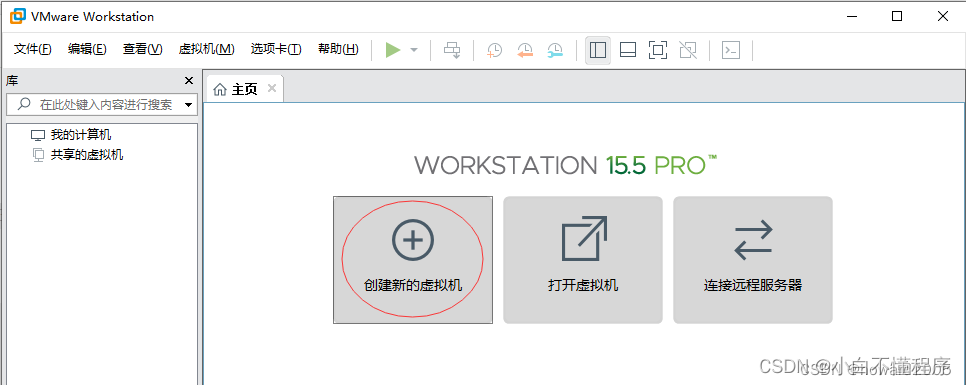Switch to the 主页 tab

click(244, 89)
